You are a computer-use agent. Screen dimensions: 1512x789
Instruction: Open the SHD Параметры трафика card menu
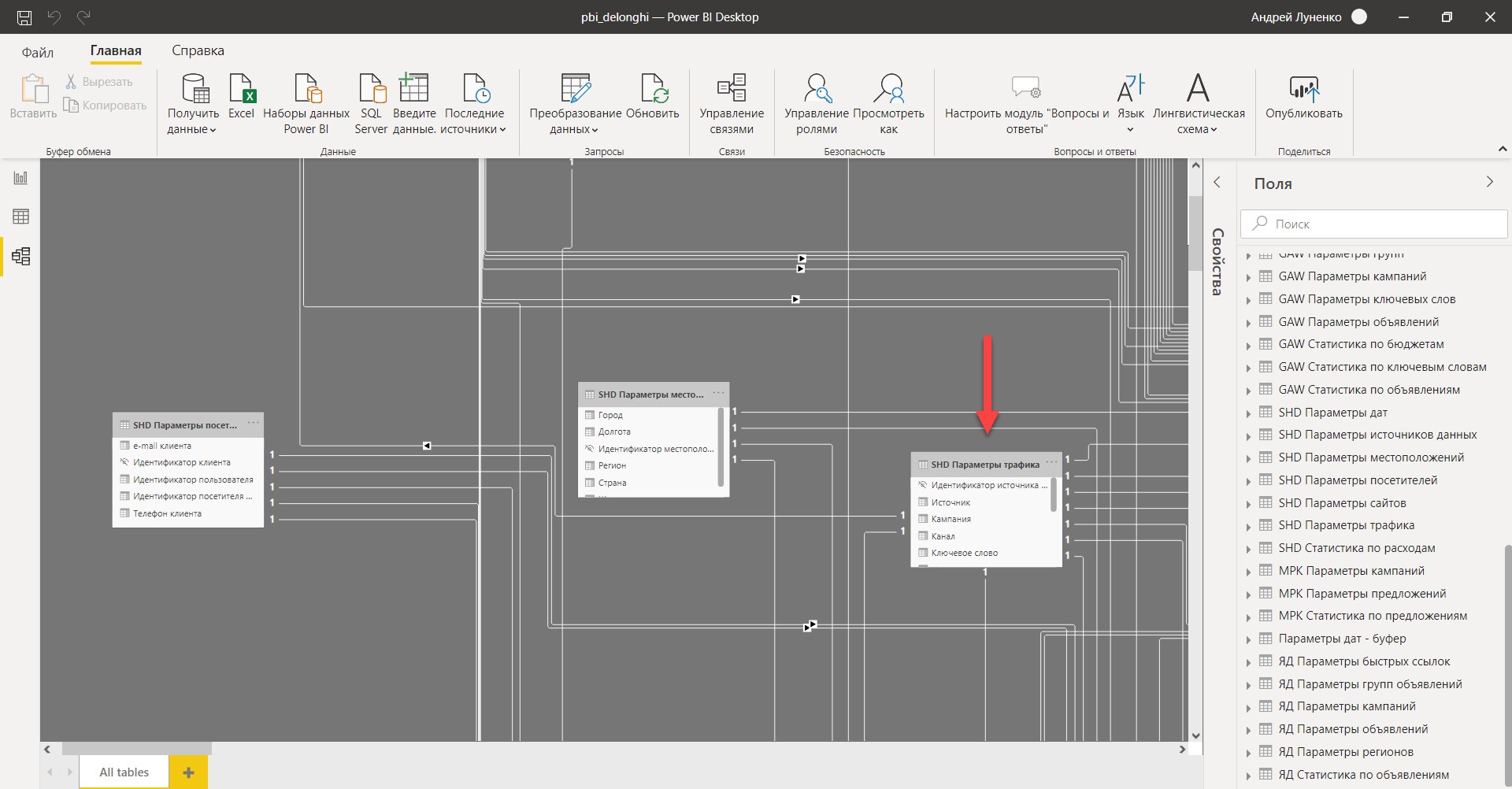pos(1051,463)
